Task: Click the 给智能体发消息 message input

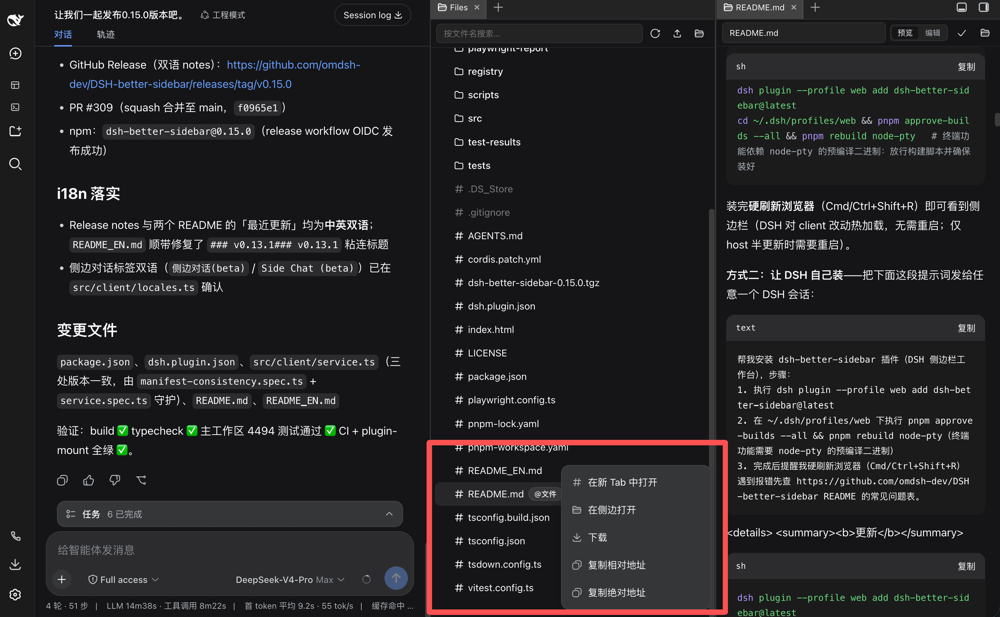Action: click(x=230, y=549)
